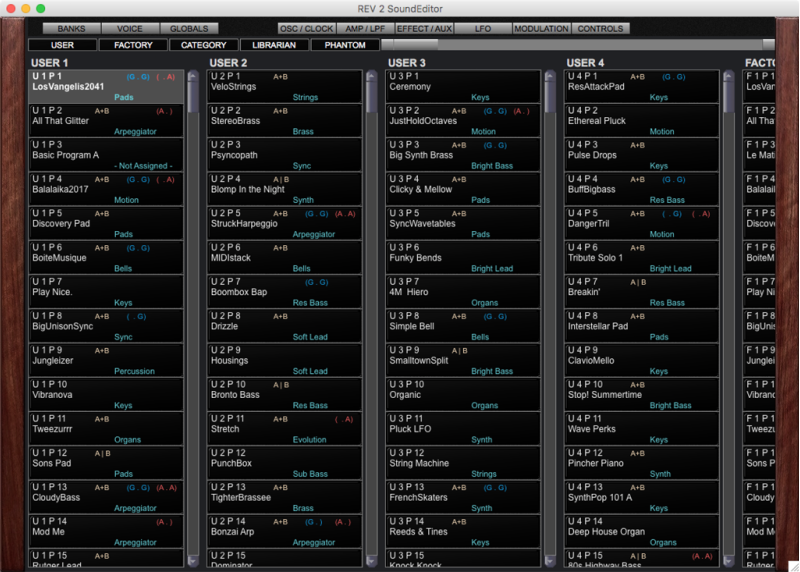Open the LFO section

pos(483,29)
